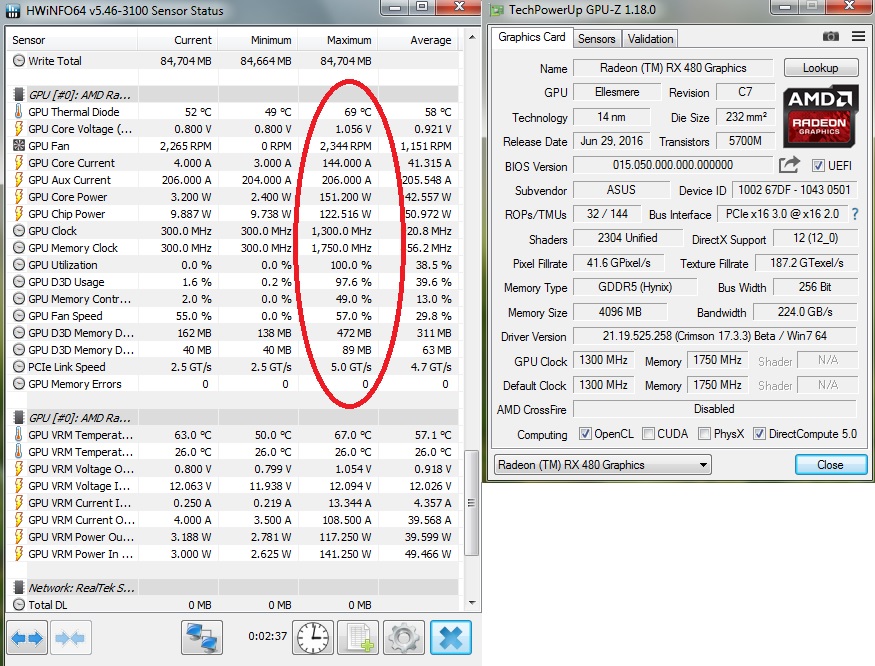Click the Write Total row icon
Viewport: 875px width, 666px height.
point(18,60)
